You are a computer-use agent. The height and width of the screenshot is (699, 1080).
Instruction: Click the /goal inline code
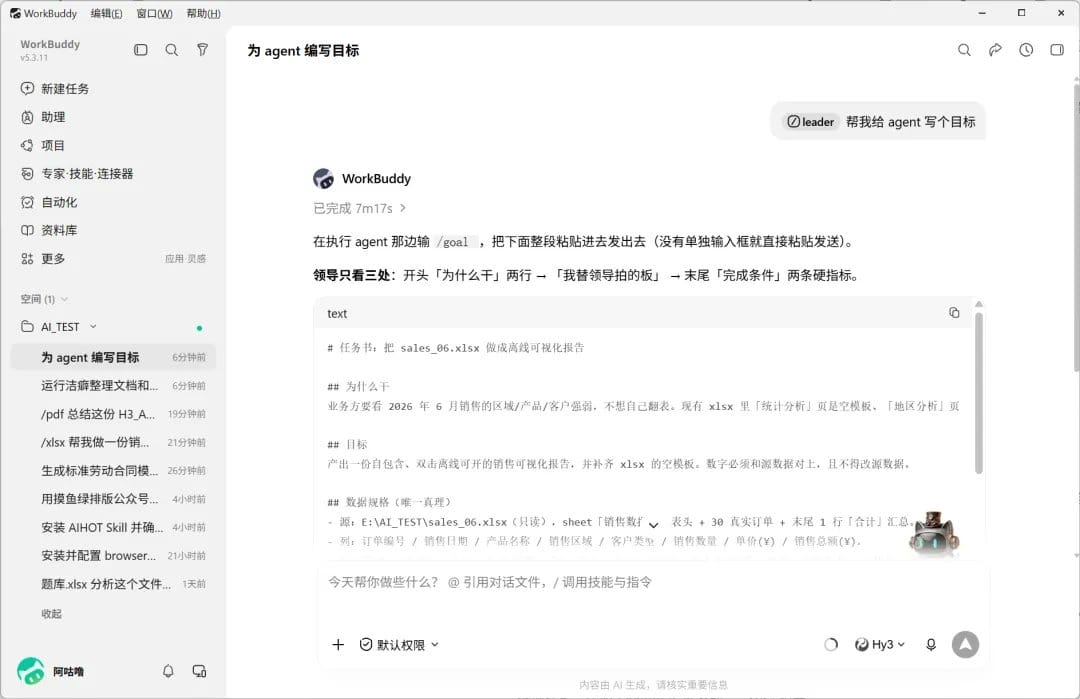(455, 242)
